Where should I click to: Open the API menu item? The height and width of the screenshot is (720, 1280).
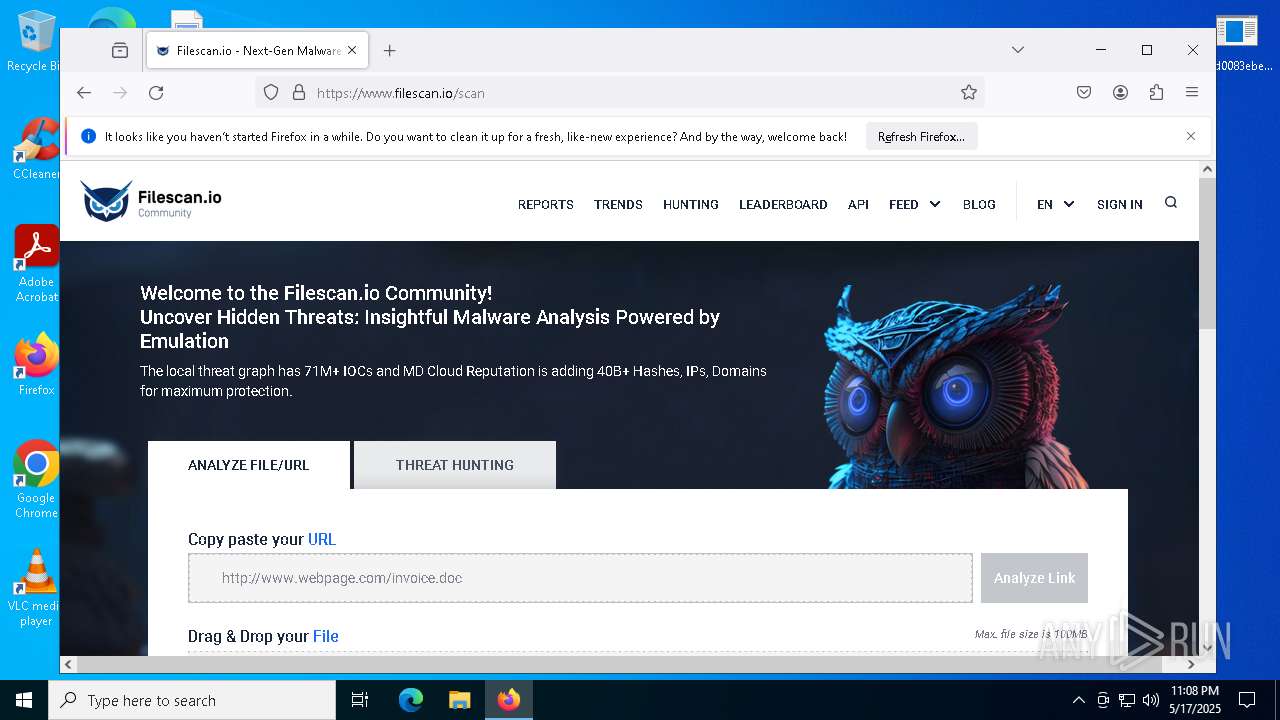click(858, 204)
